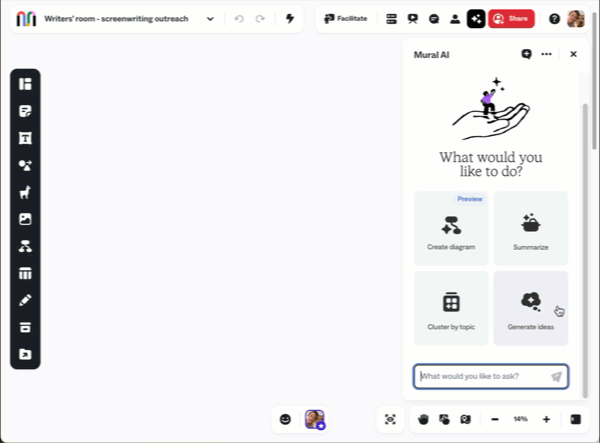The image size is (600, 443).
Task: Zoom out with the minus button
Action: (495, 419)
